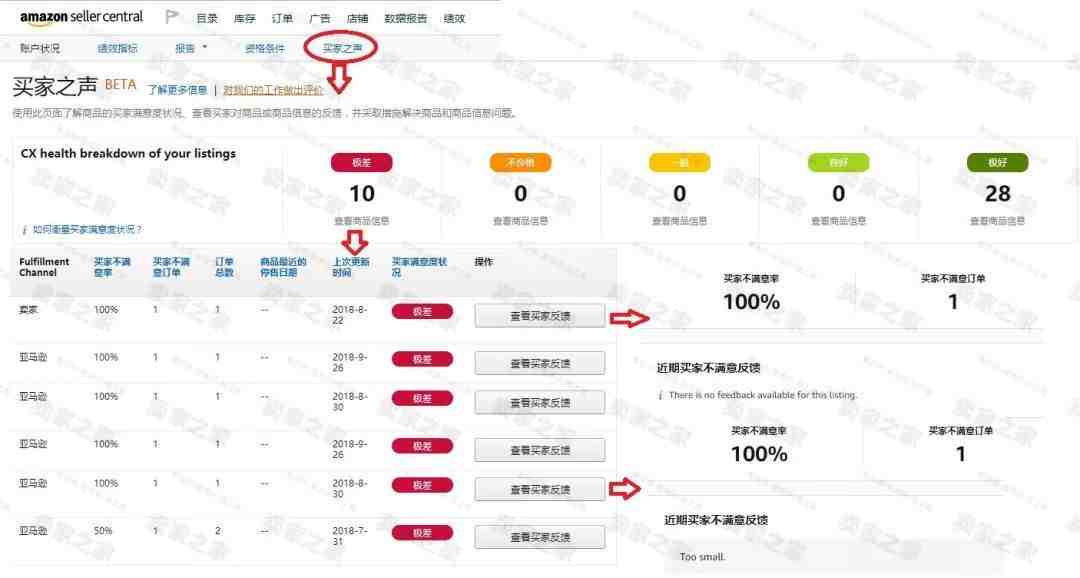Click the 'Too small.' feedback text

pyautogui.click(x=702, y=557)
